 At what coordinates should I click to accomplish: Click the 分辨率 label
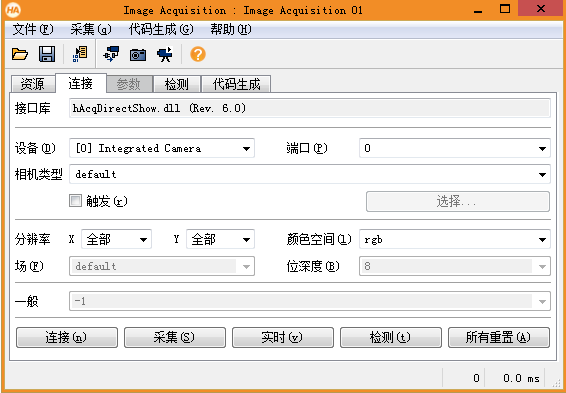coord(32,239)
